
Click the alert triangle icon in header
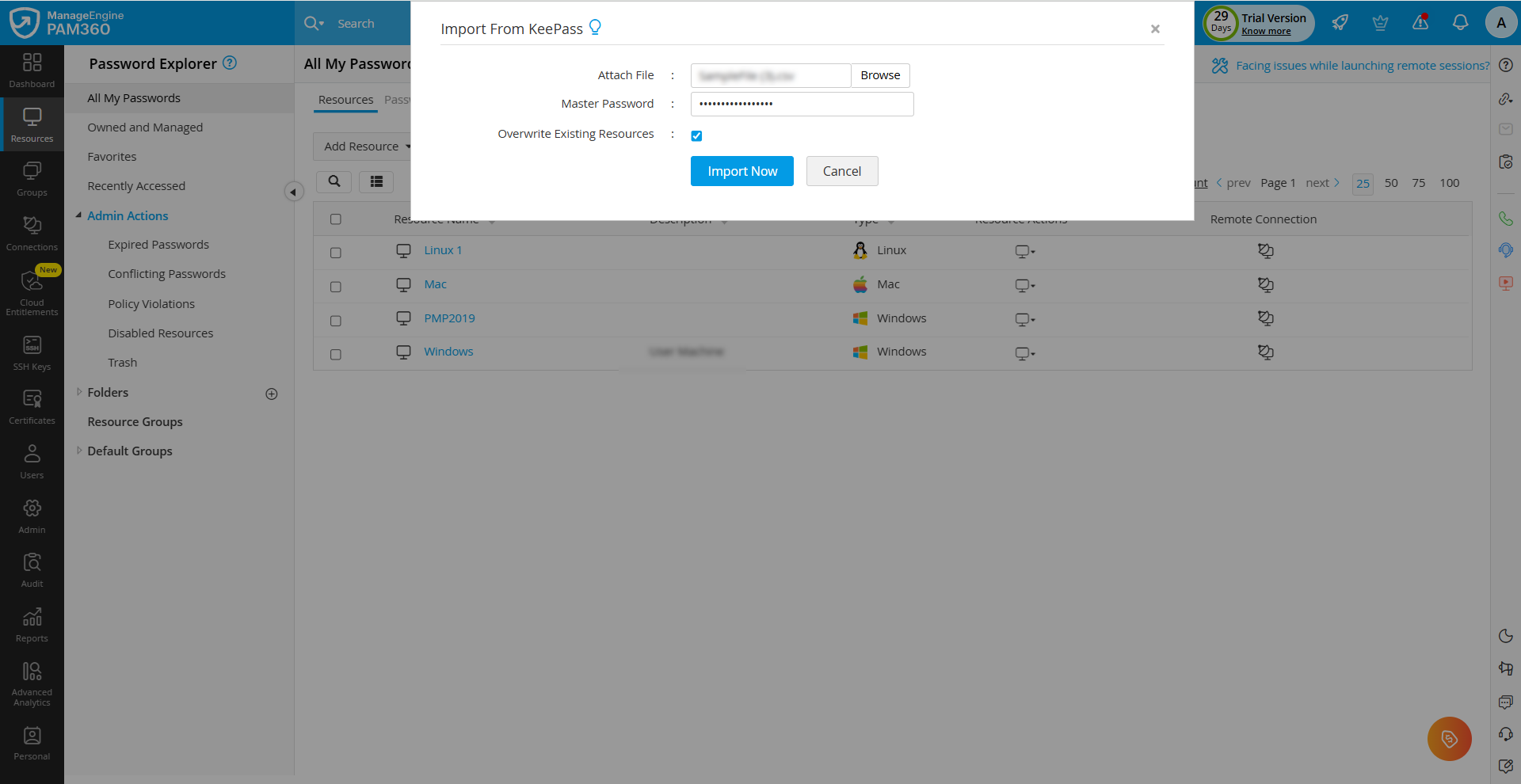click(x=1420, y=23)
